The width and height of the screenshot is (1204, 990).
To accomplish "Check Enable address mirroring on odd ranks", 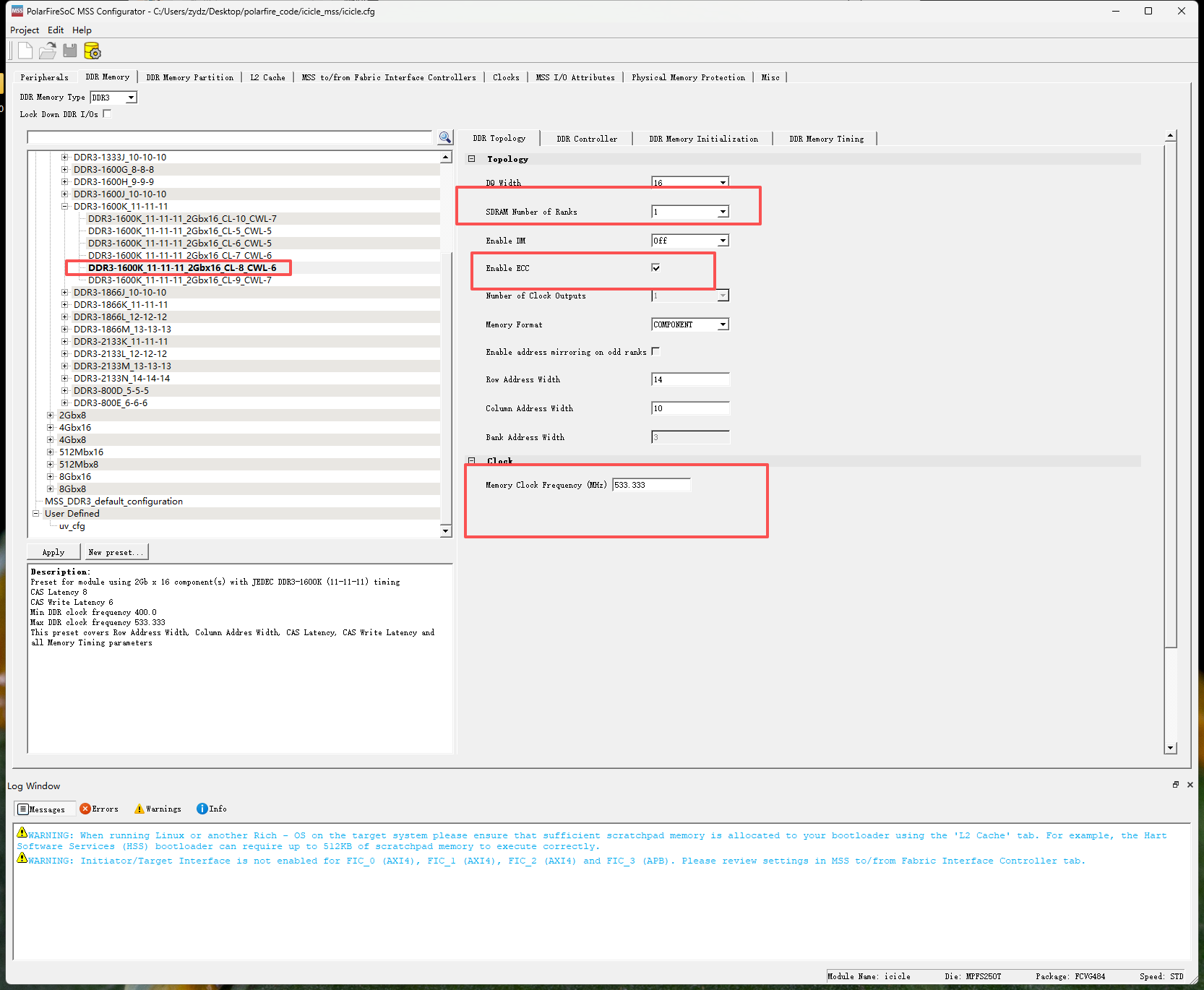I will pos(655,351).
